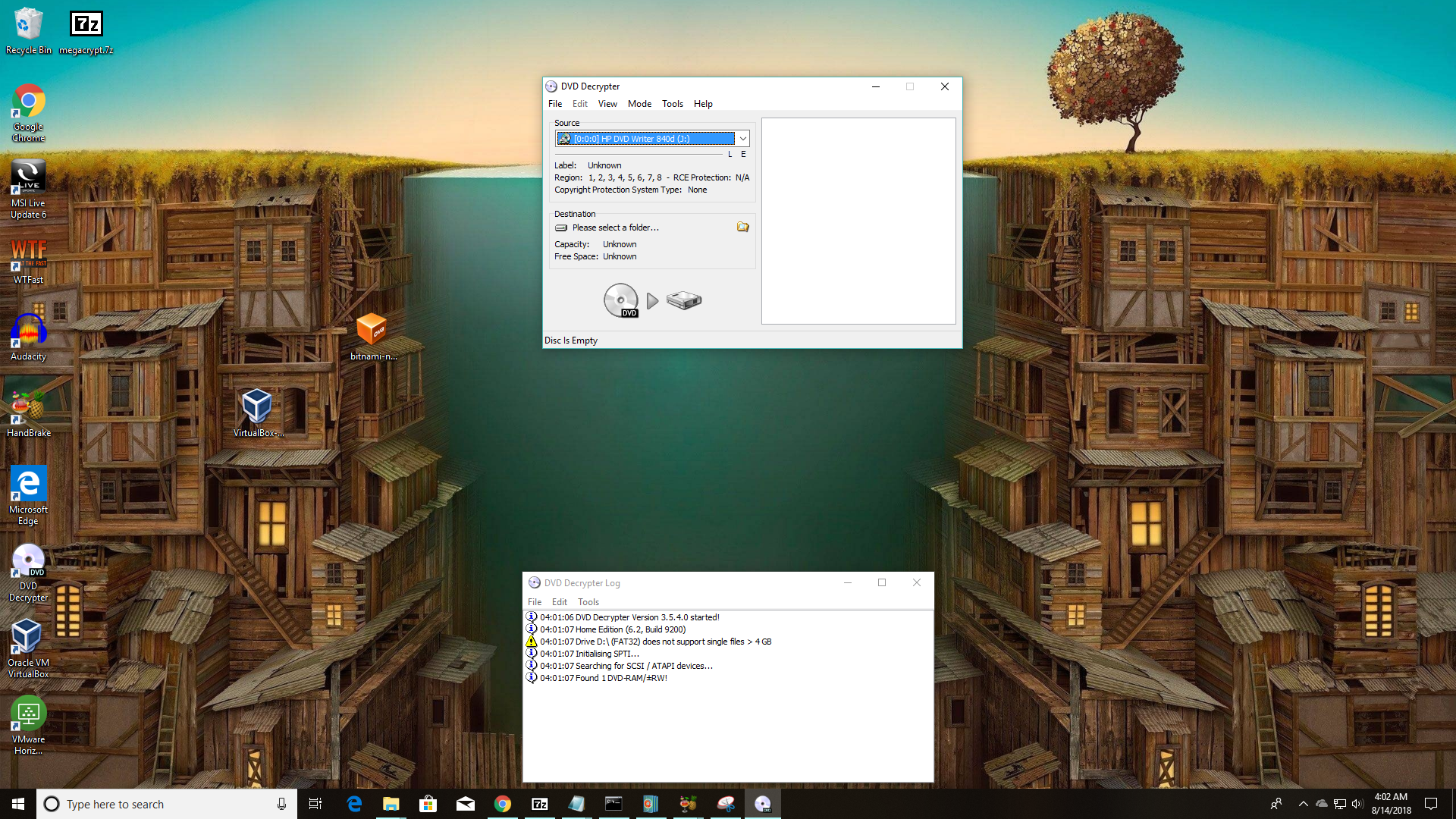This screenshot has width=1456, height=819.
Task: Toggle the DVD decode playback button
Action: [x=651, y=299]
